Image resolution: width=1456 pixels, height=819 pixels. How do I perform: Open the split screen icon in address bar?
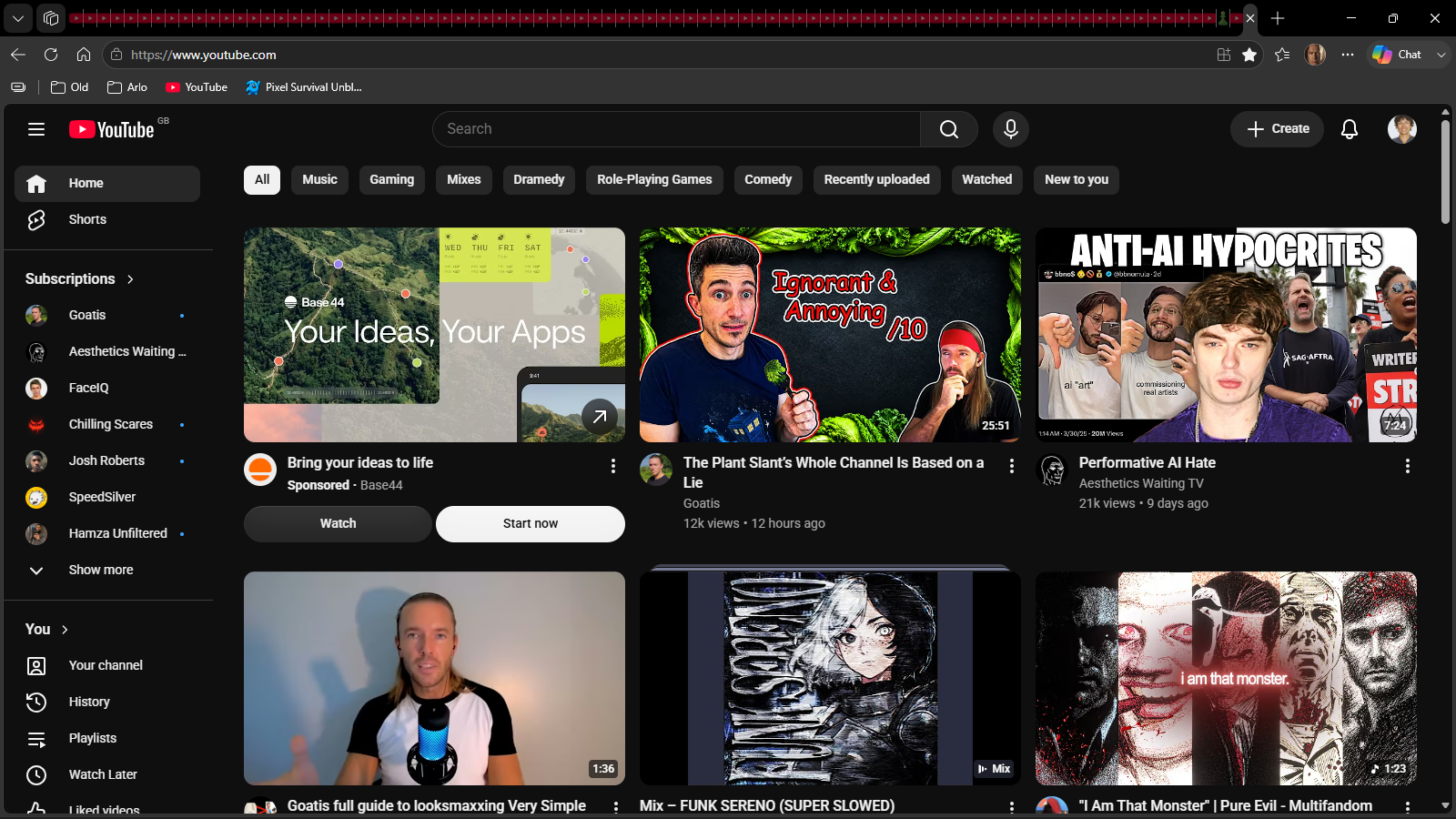[x=1224, y=55]
